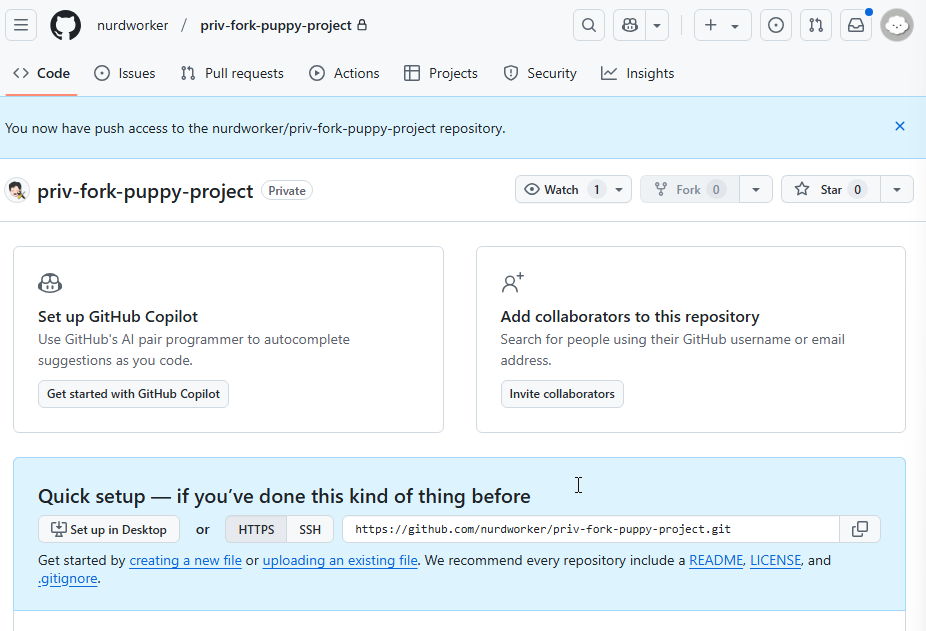The width and height of the screenshot is (926, 631).
Task: Go to GitHub homepage via Octocat logo
Action: tap(66, 25)
